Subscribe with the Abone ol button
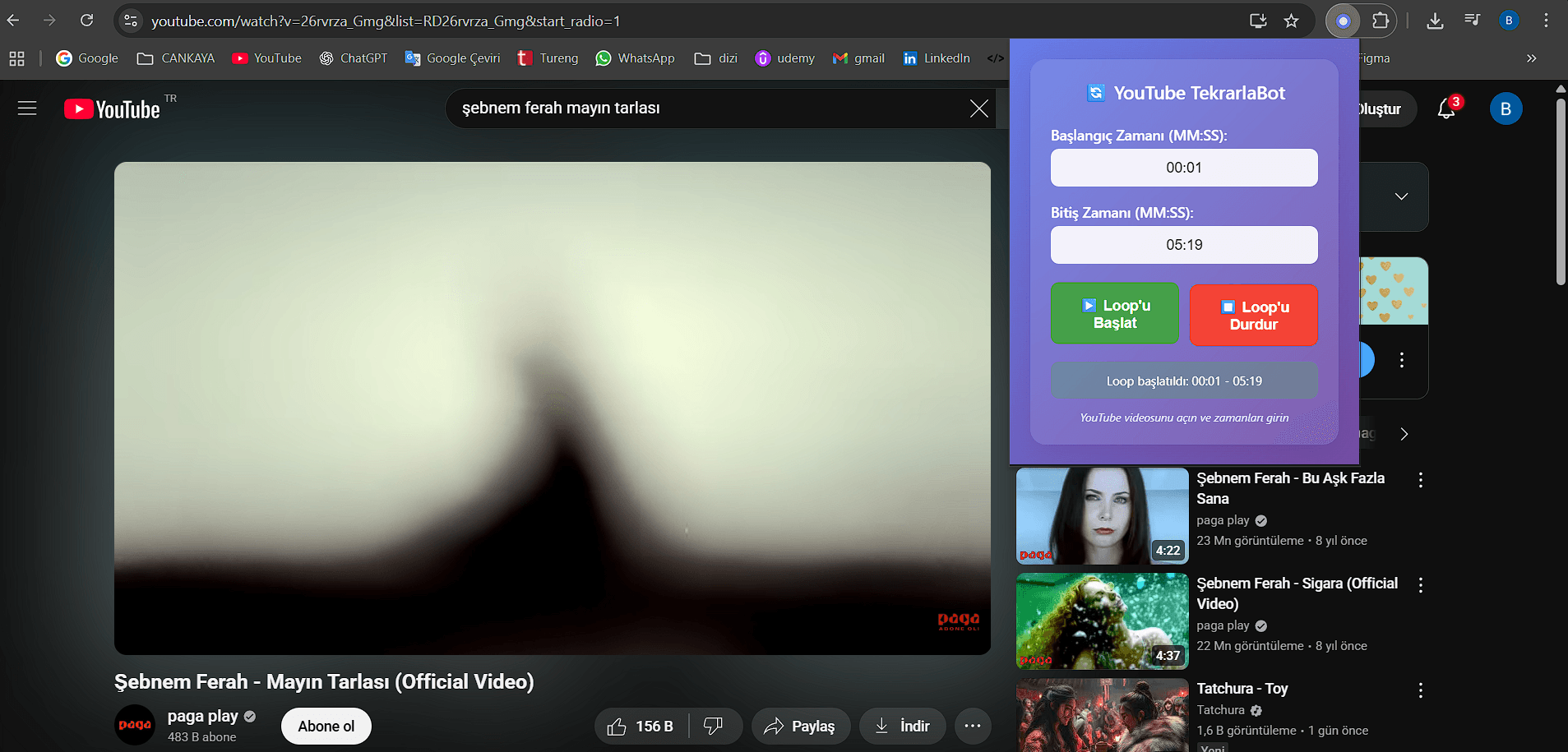 (326, 727)
